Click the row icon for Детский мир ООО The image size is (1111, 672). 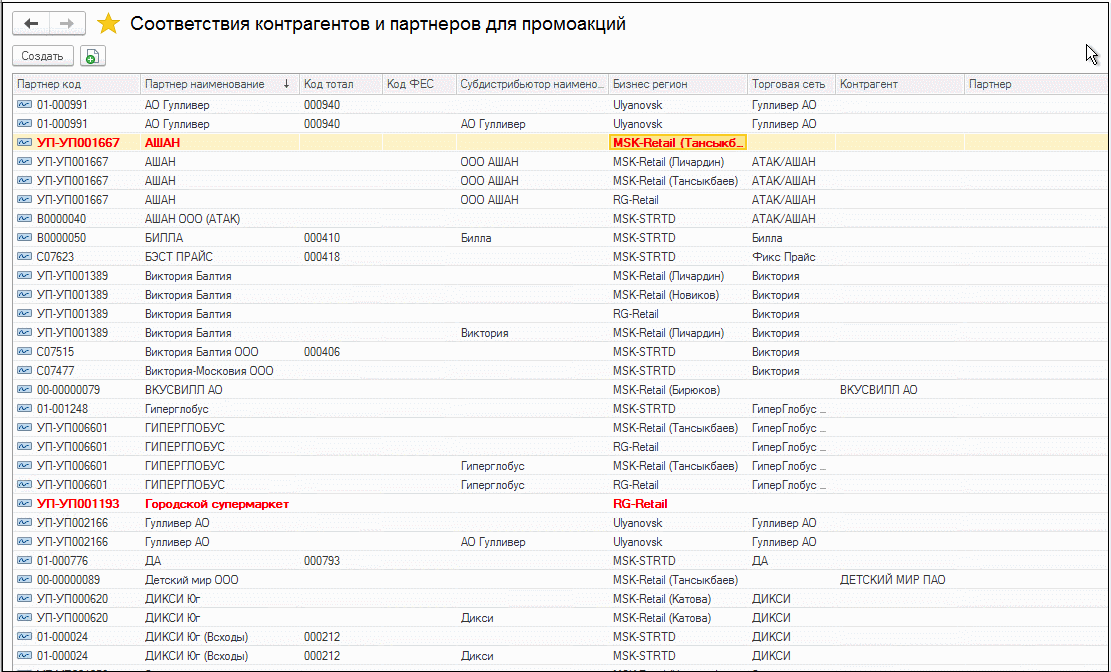coord(25,580)
